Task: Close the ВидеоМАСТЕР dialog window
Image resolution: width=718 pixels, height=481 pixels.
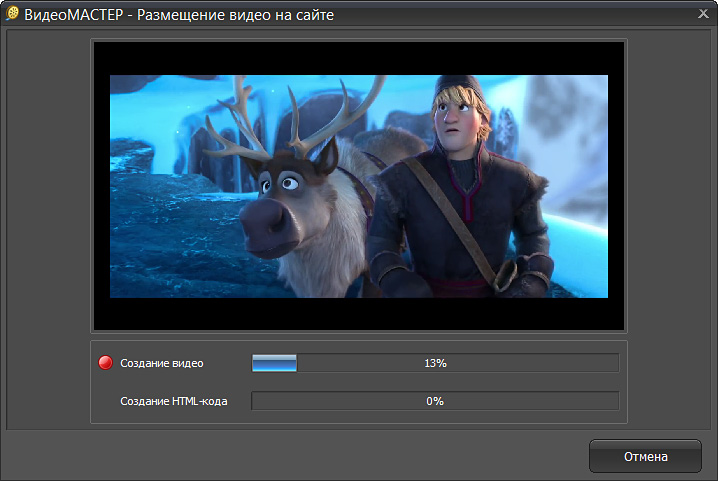Action: point(703,14)
